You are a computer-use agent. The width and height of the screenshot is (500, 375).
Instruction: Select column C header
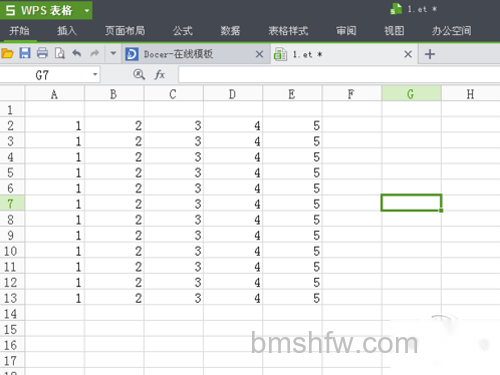173,94
